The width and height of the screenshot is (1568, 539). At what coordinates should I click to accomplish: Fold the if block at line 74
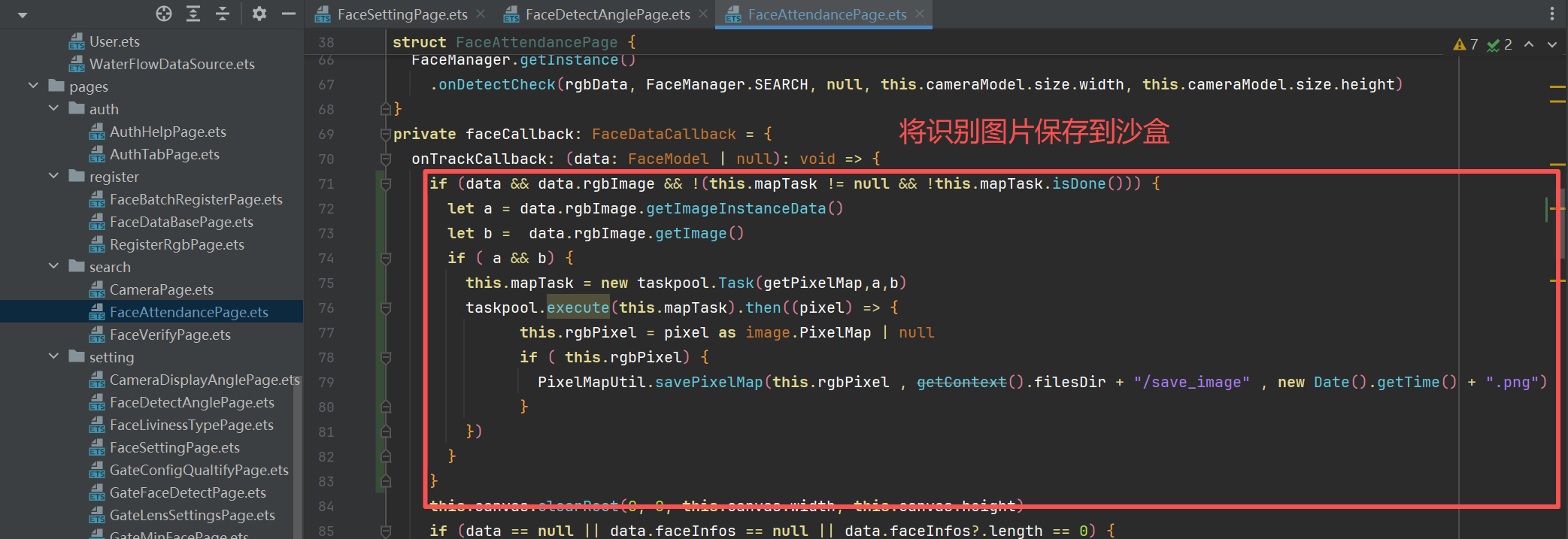(x=386, y=258)
